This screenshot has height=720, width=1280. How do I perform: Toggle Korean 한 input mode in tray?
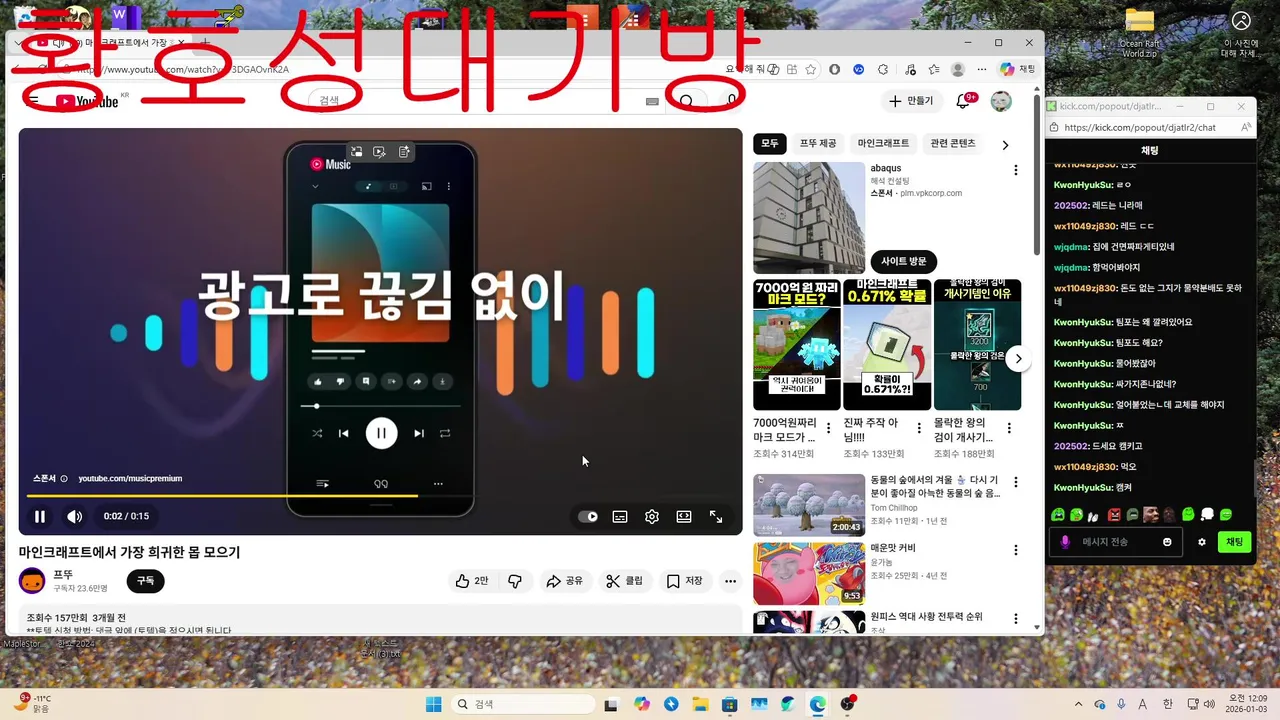point(1167,704)
